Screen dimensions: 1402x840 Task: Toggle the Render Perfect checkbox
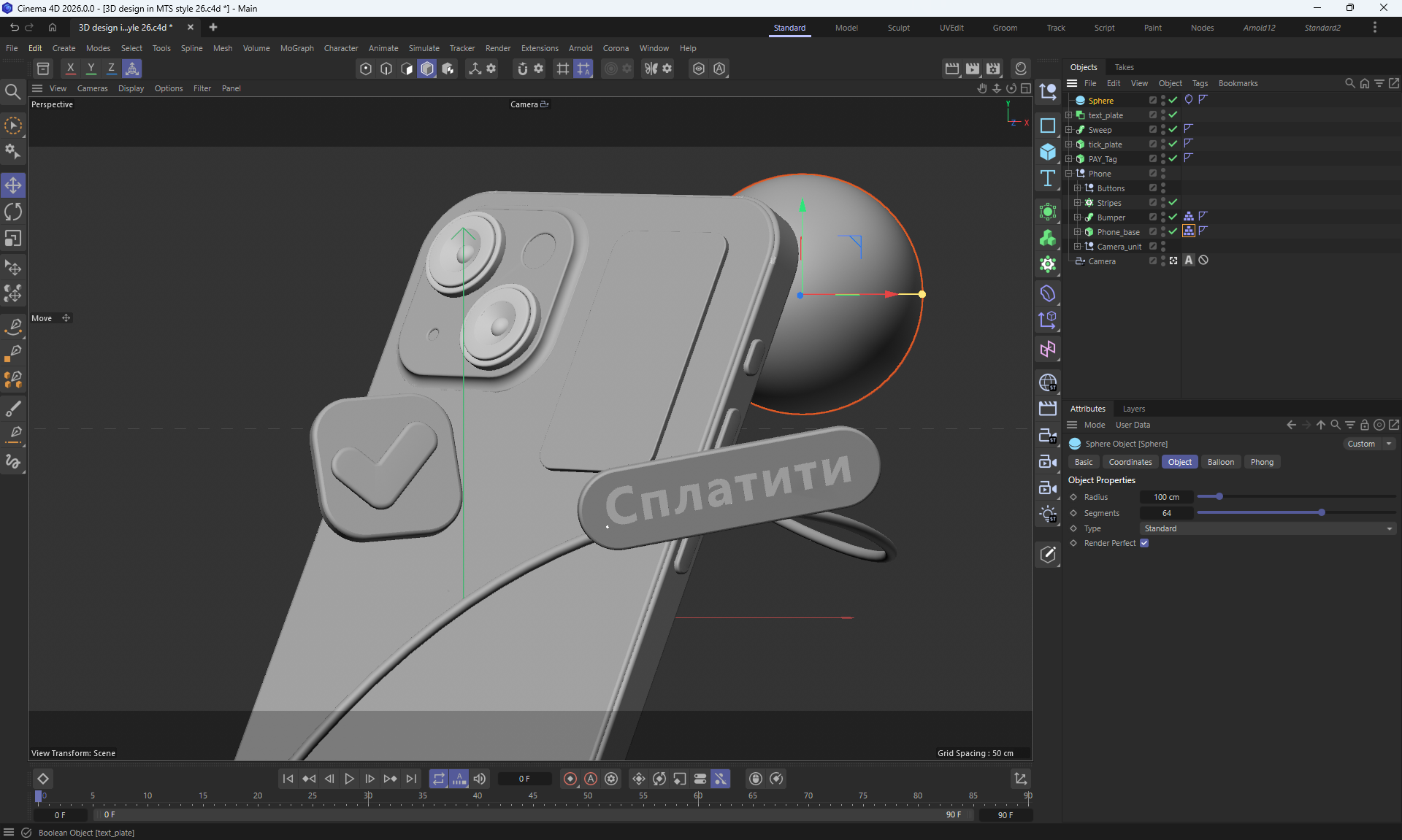click(1144, 543)
